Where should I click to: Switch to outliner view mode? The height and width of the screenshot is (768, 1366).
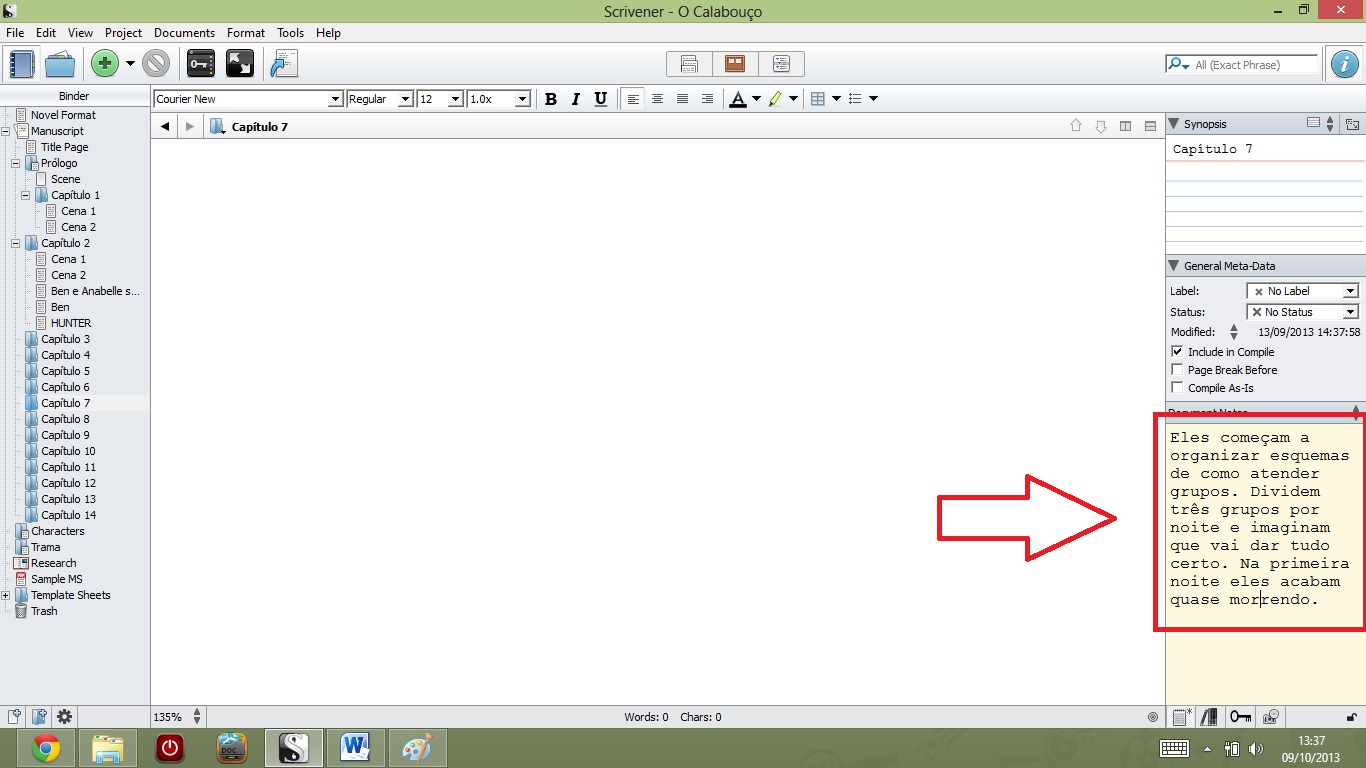coord(781,63)
